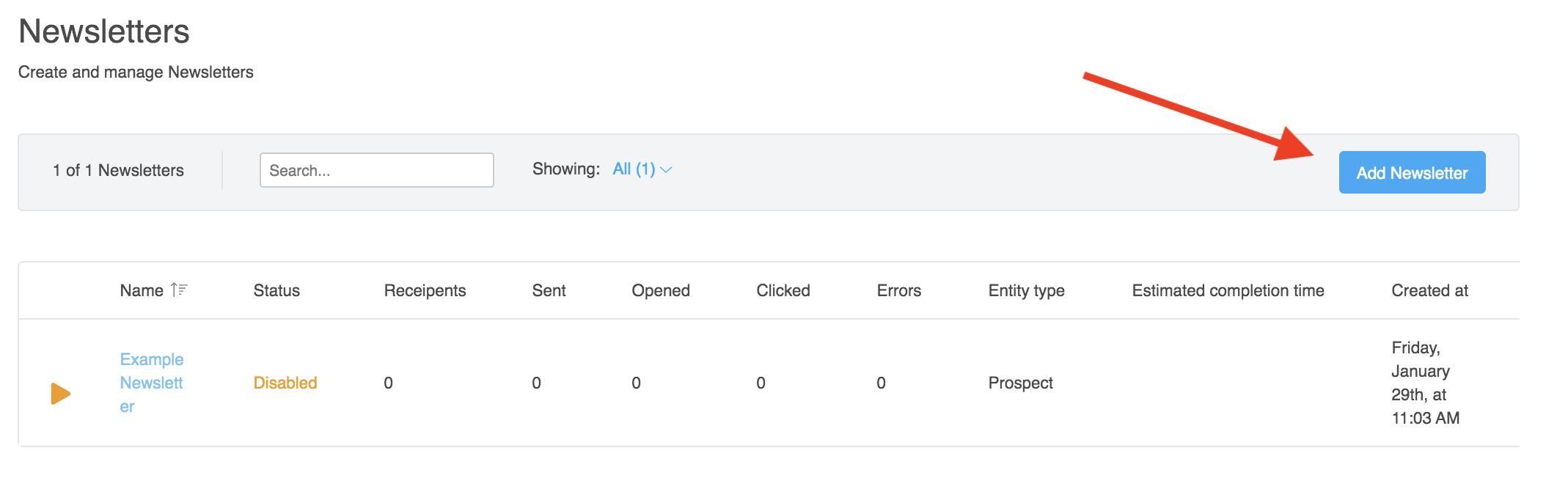Click the sort icon beside the Name column

[180, 290]
